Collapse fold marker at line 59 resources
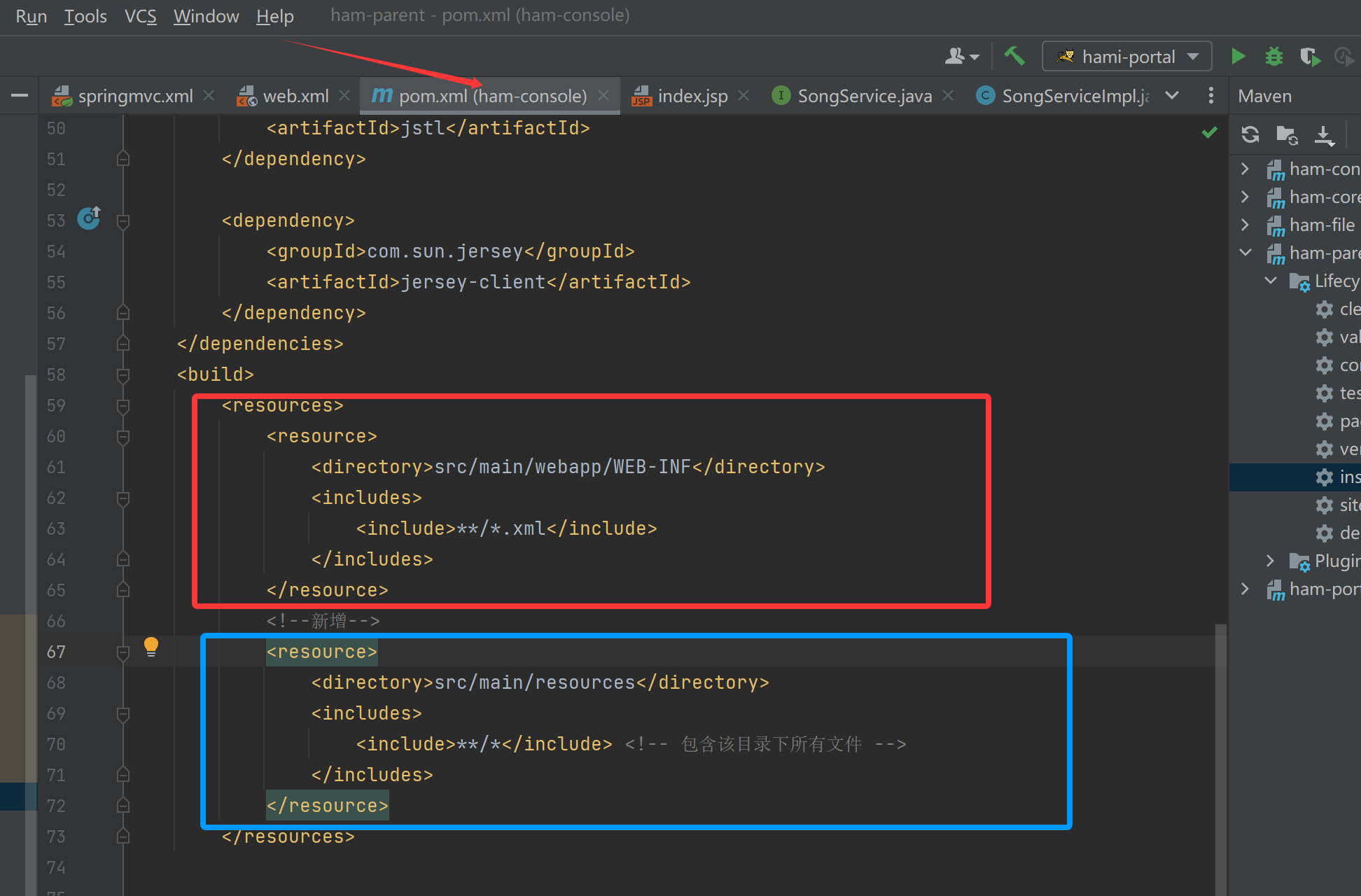The height and width of the screenshot is (896, 1361). pos(123,406)
